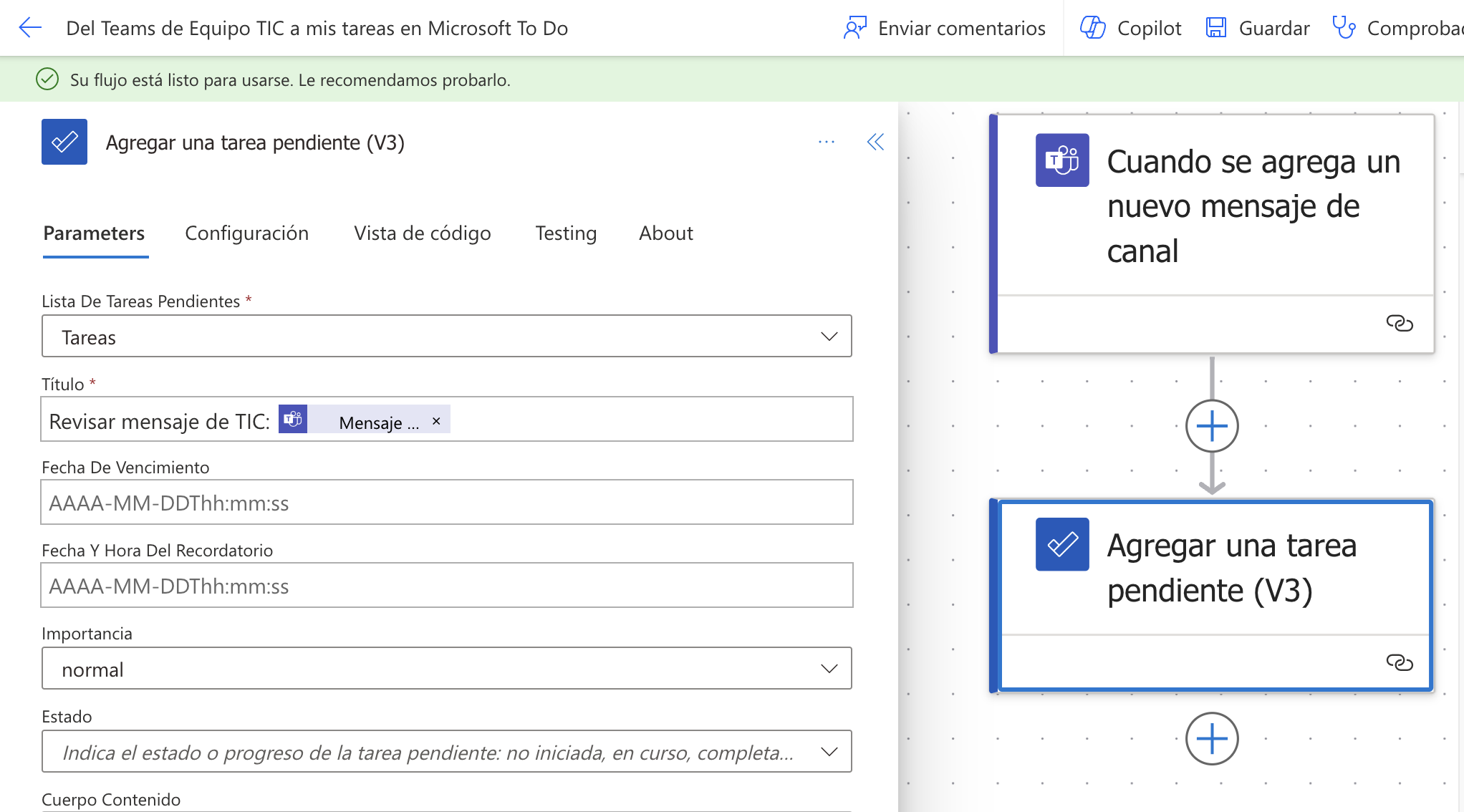Click the green success checkmark icon
The image size is (1464, 812).
[47, 79]
